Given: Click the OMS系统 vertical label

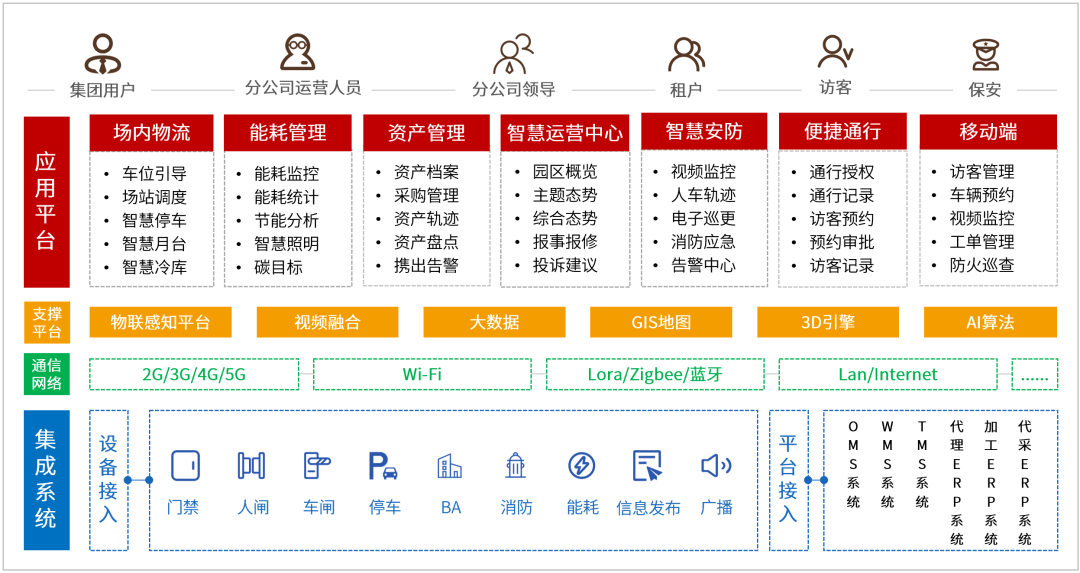Looking at the screenshot, I should [853, 464].
